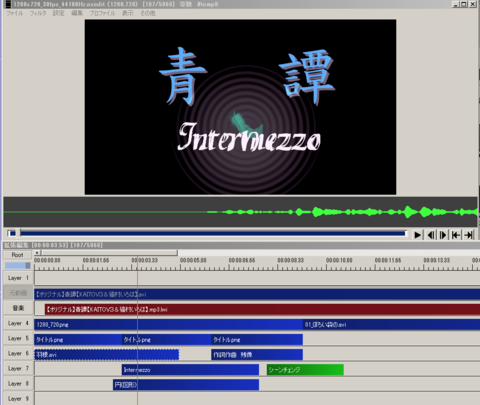
Task: Open the ファイル menu
Action: [x=15, y=13]
